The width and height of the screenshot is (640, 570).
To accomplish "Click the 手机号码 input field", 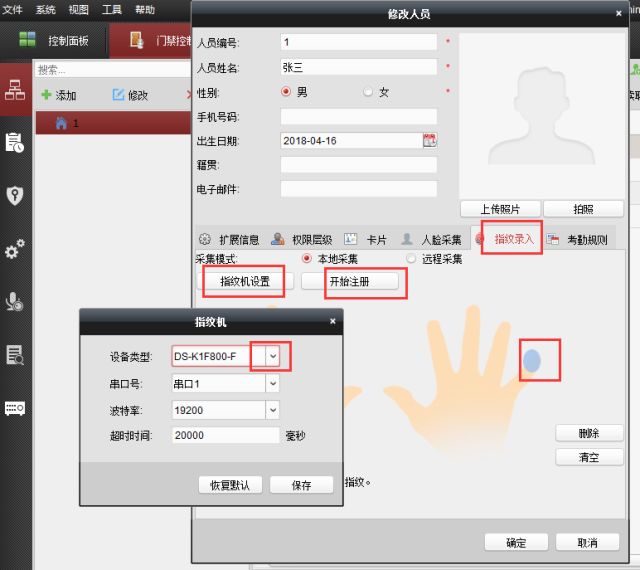I will [358, 117].
